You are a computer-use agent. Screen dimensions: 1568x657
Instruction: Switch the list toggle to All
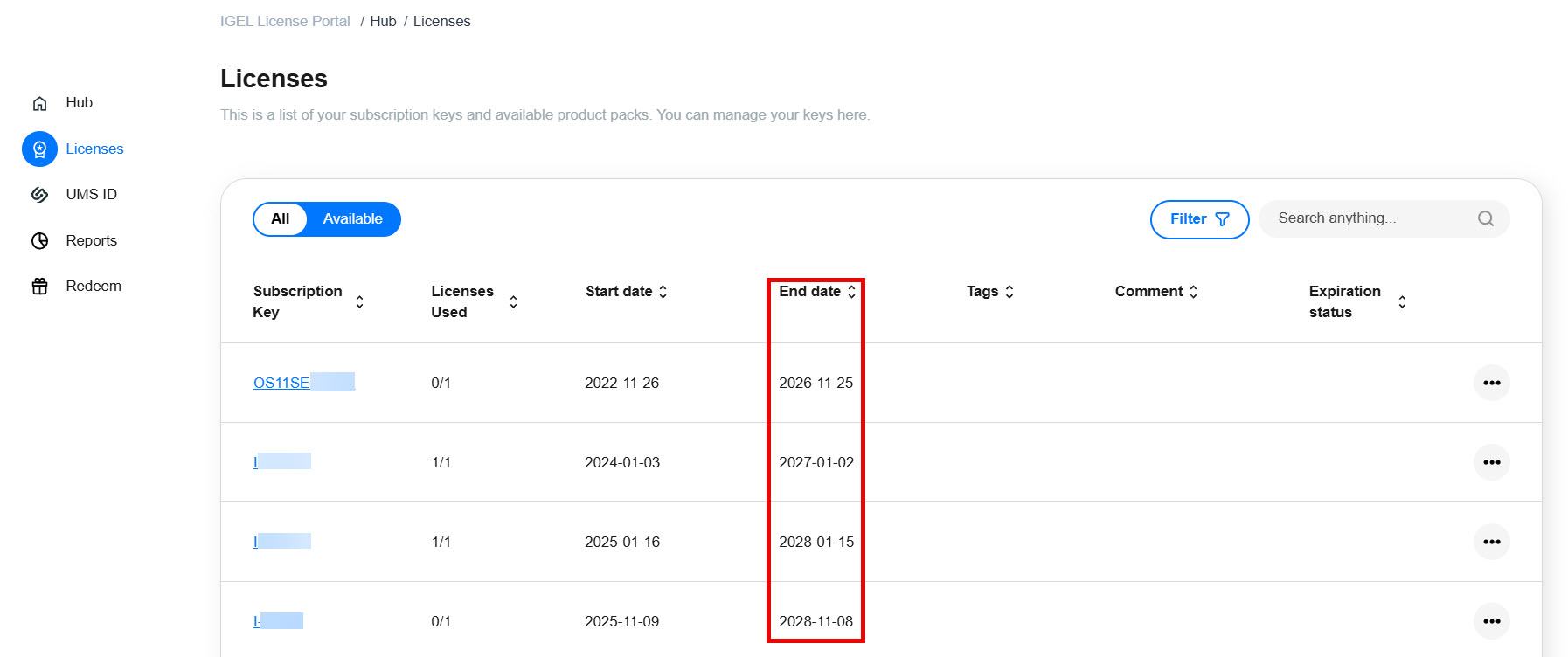tap(280, 219)
